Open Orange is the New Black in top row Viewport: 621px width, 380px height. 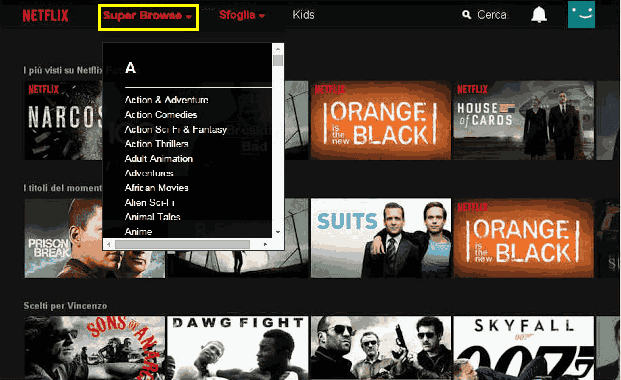tap(381, 120)
